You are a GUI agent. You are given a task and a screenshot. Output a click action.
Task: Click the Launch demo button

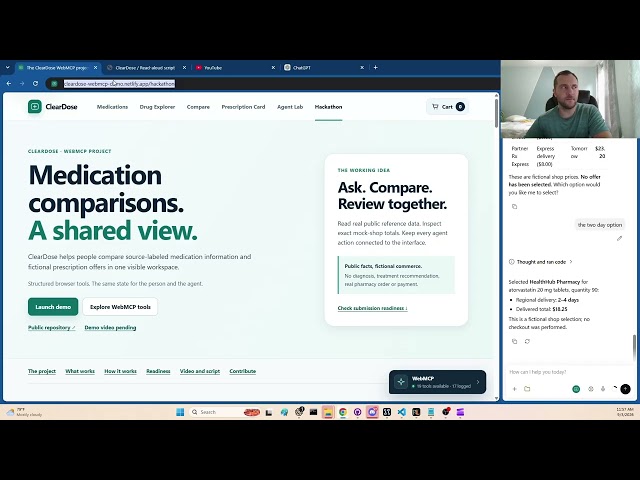coord(53,307)
